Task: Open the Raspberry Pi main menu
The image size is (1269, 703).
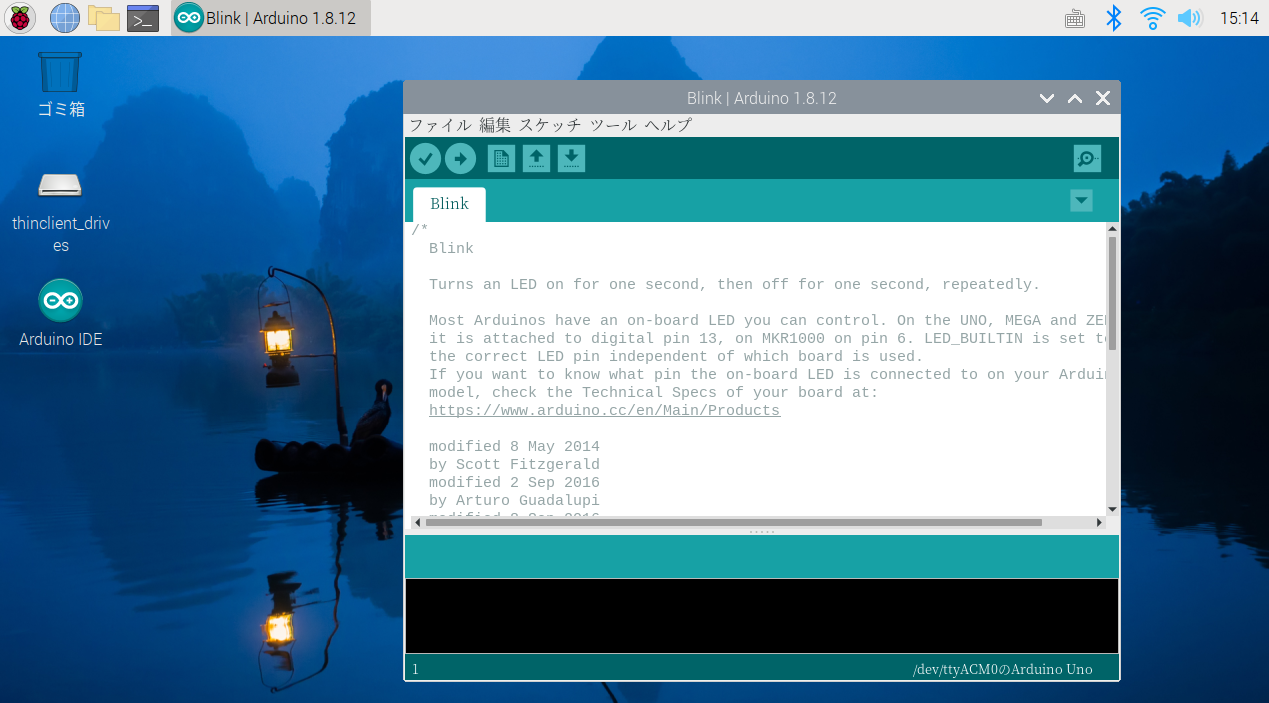Action: coord(20,17)
